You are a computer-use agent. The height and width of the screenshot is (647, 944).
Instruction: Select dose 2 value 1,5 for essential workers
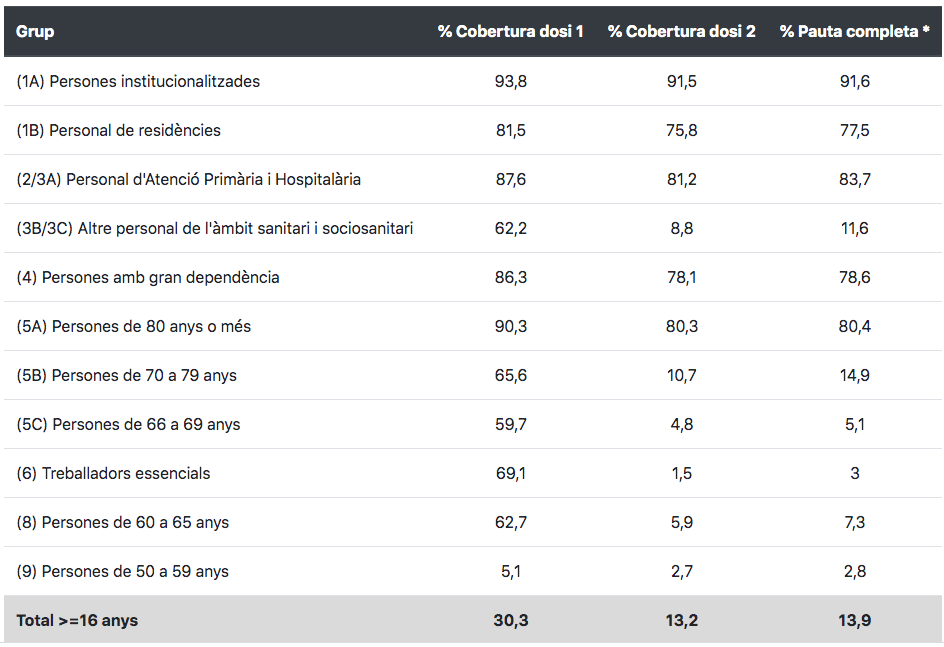(x=681, y=473)
